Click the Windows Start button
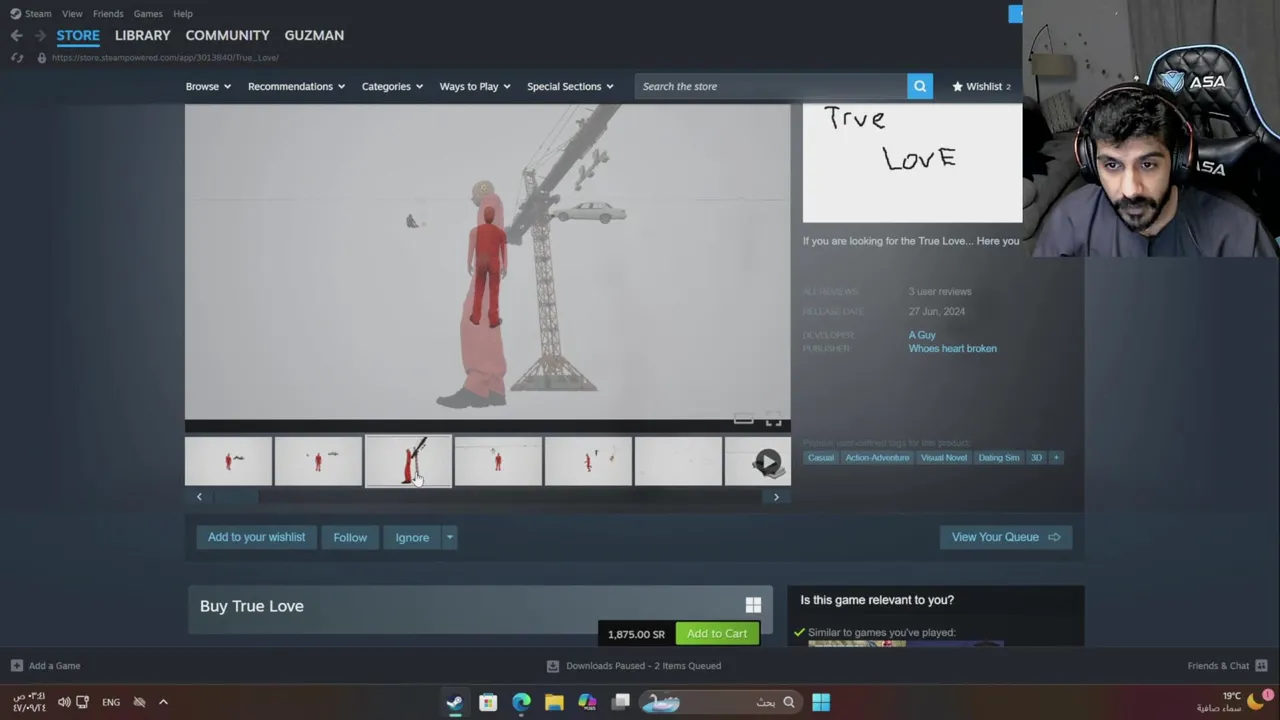The height and width of the screenshot is (720, 1280). click(x=821, y=702)
